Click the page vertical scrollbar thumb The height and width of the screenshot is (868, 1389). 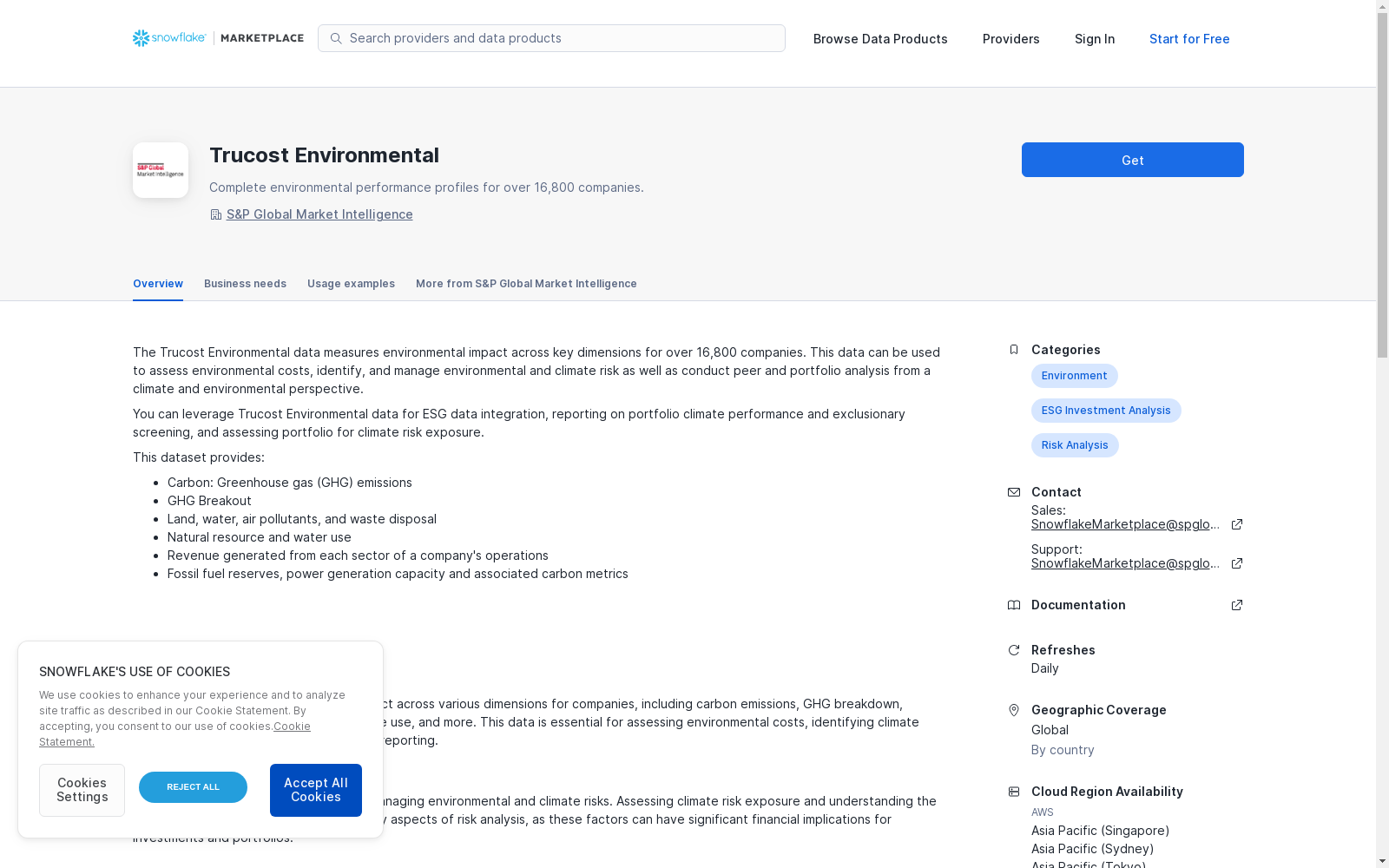[1383, 187]
